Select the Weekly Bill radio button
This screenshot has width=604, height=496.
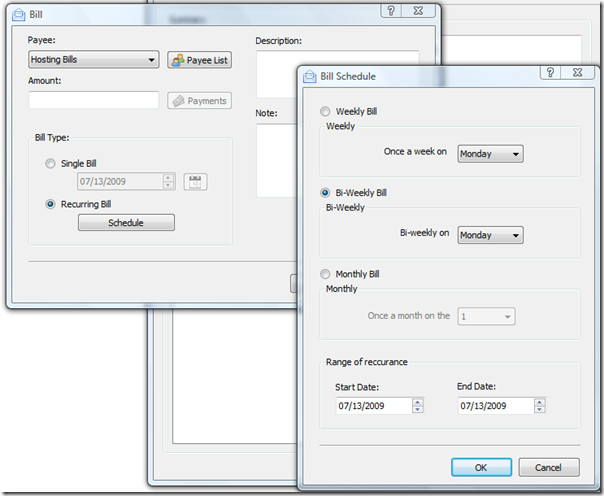point(325,112)
